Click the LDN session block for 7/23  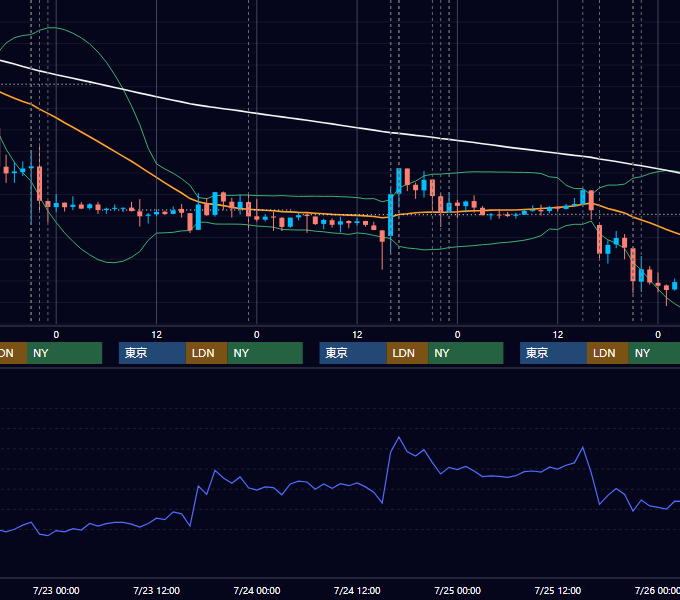coord(206,353)
